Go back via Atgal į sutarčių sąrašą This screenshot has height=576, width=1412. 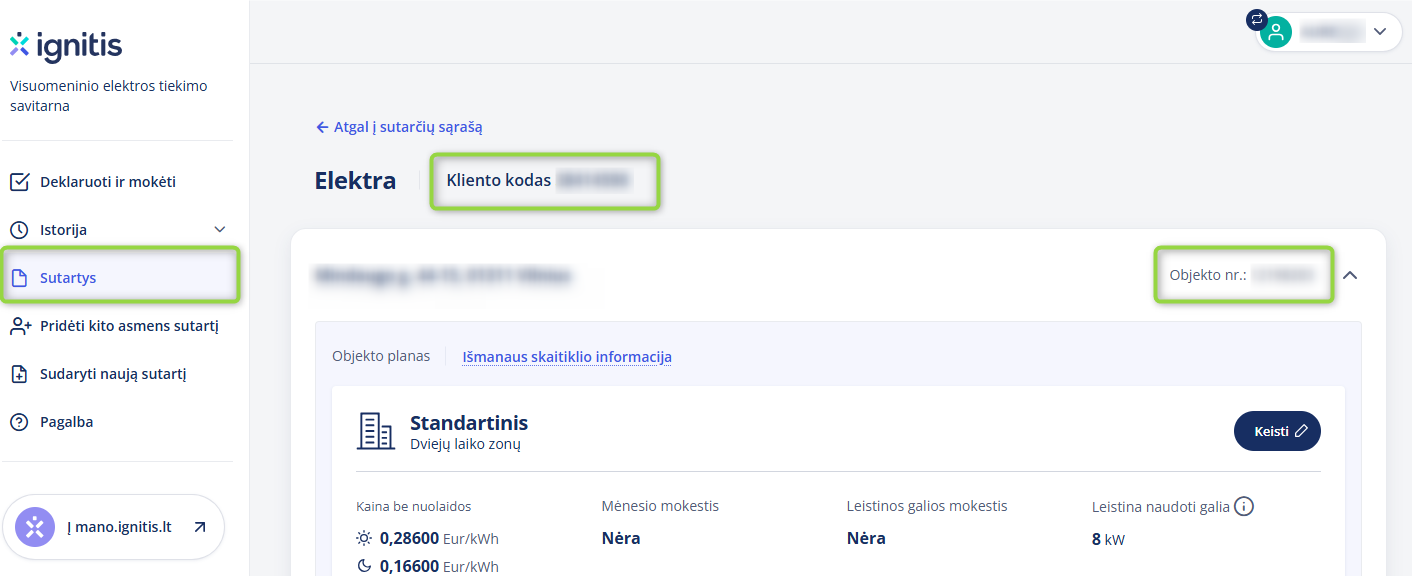399,127
